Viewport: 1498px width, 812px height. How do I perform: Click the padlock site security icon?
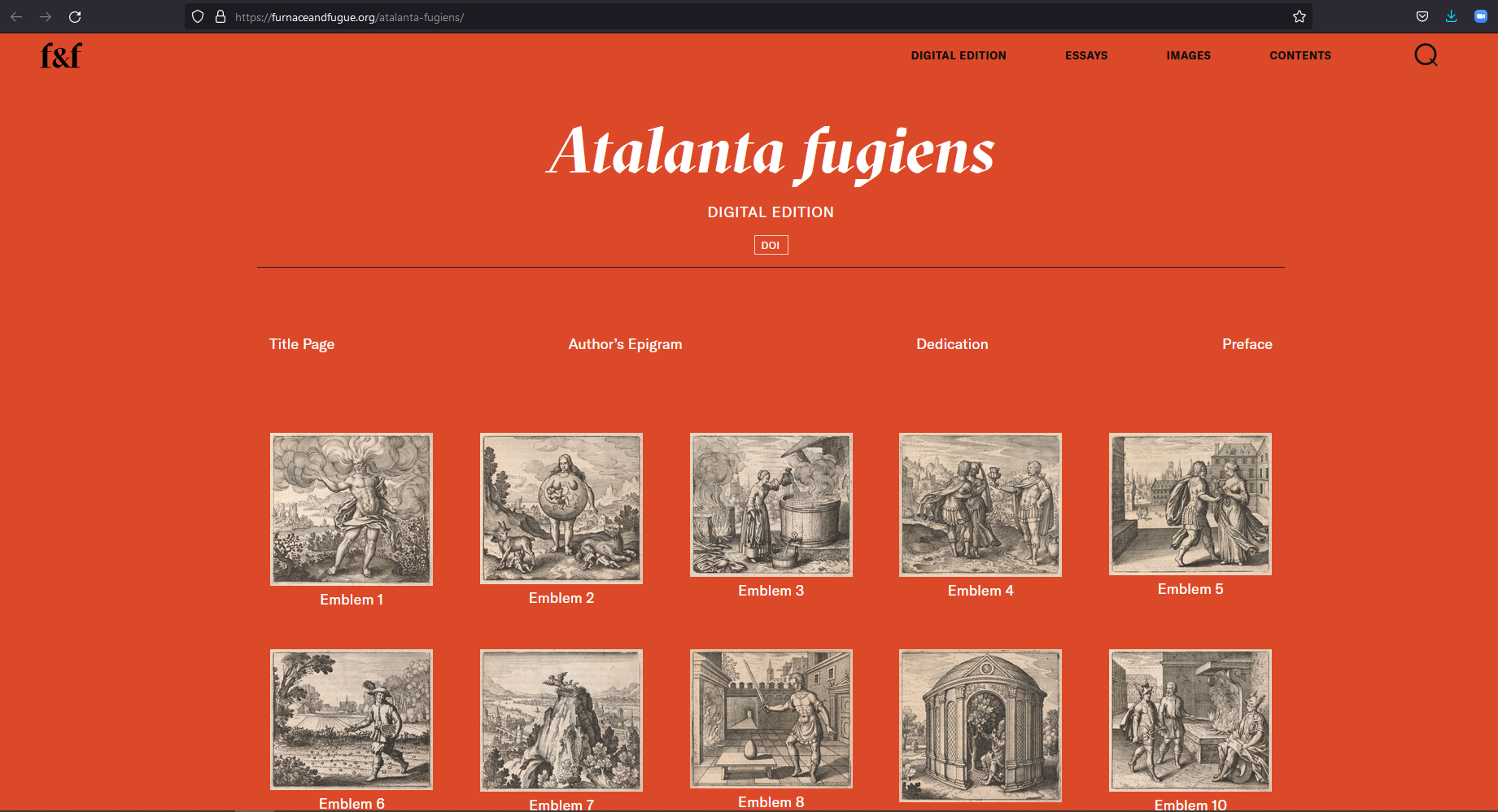220,16
